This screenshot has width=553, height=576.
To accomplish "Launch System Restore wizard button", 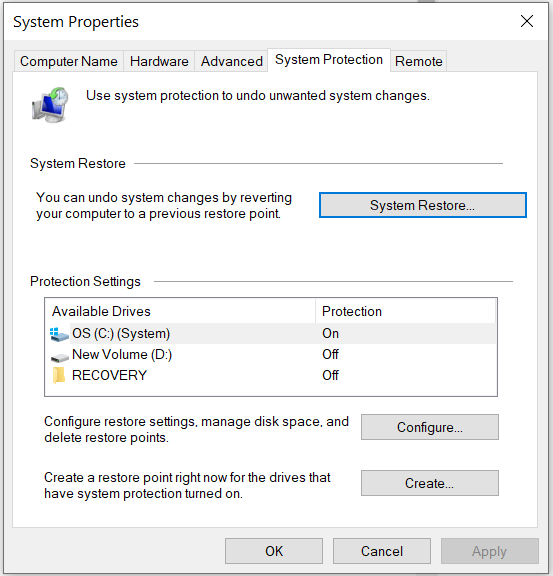I will 423,205.
